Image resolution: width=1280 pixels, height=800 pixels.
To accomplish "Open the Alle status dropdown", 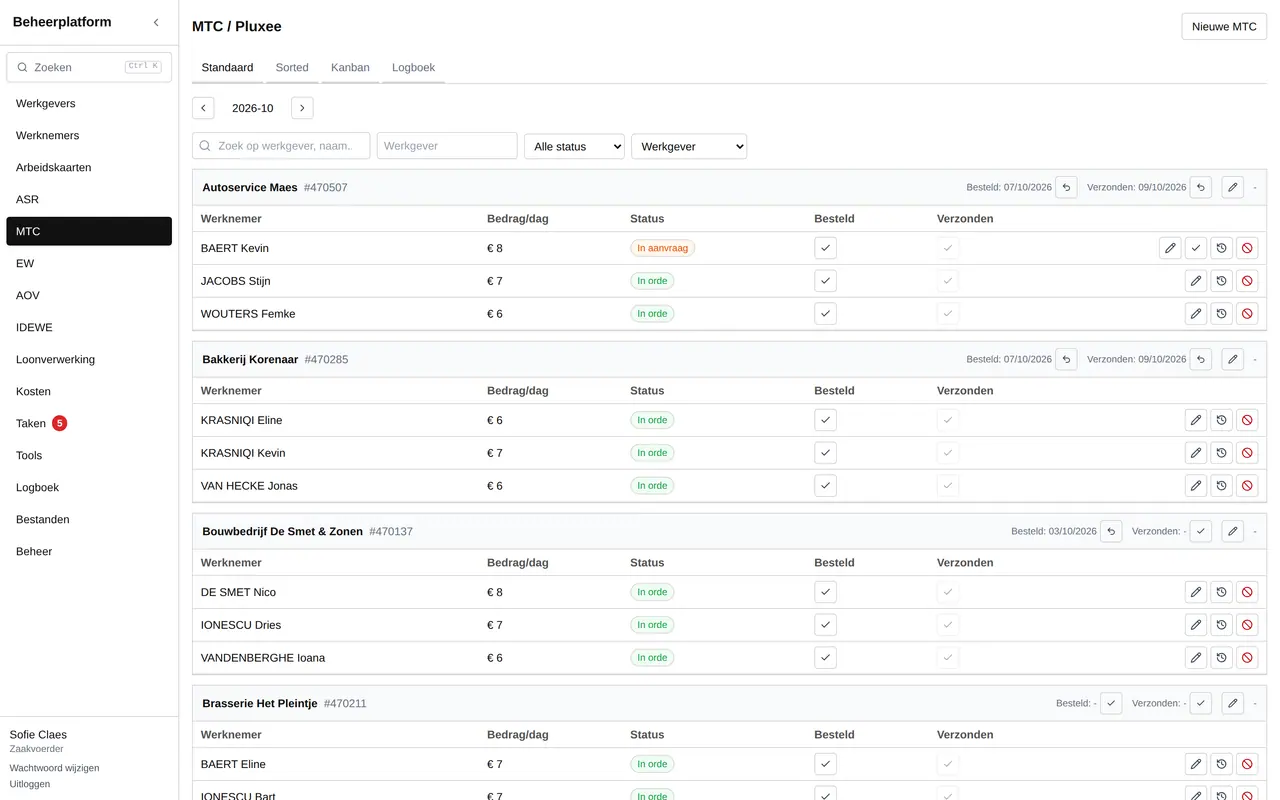I will pos(574,146).
